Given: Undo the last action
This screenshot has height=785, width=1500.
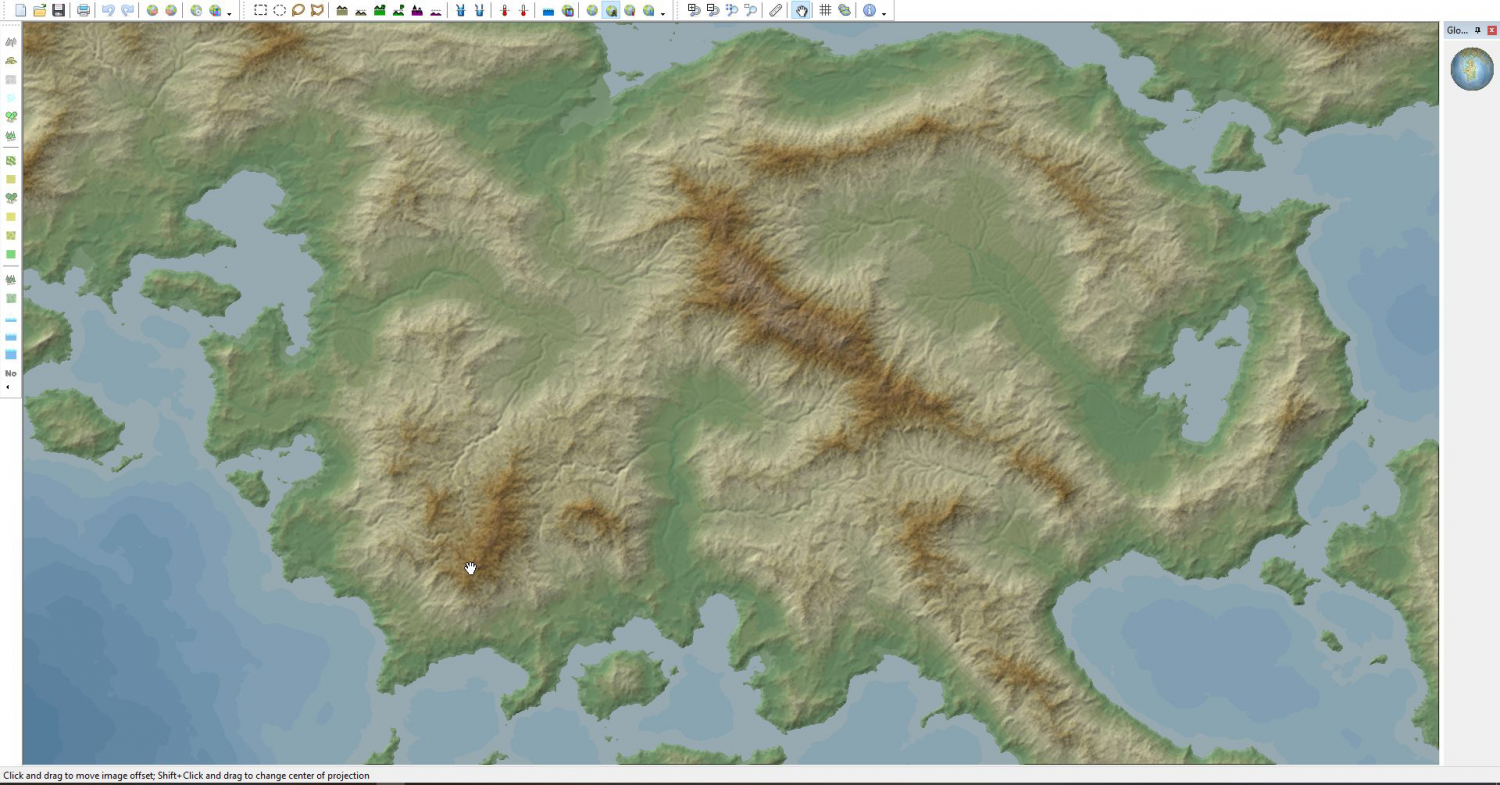Looking at the screenshot, I should [x=108, y=10].
